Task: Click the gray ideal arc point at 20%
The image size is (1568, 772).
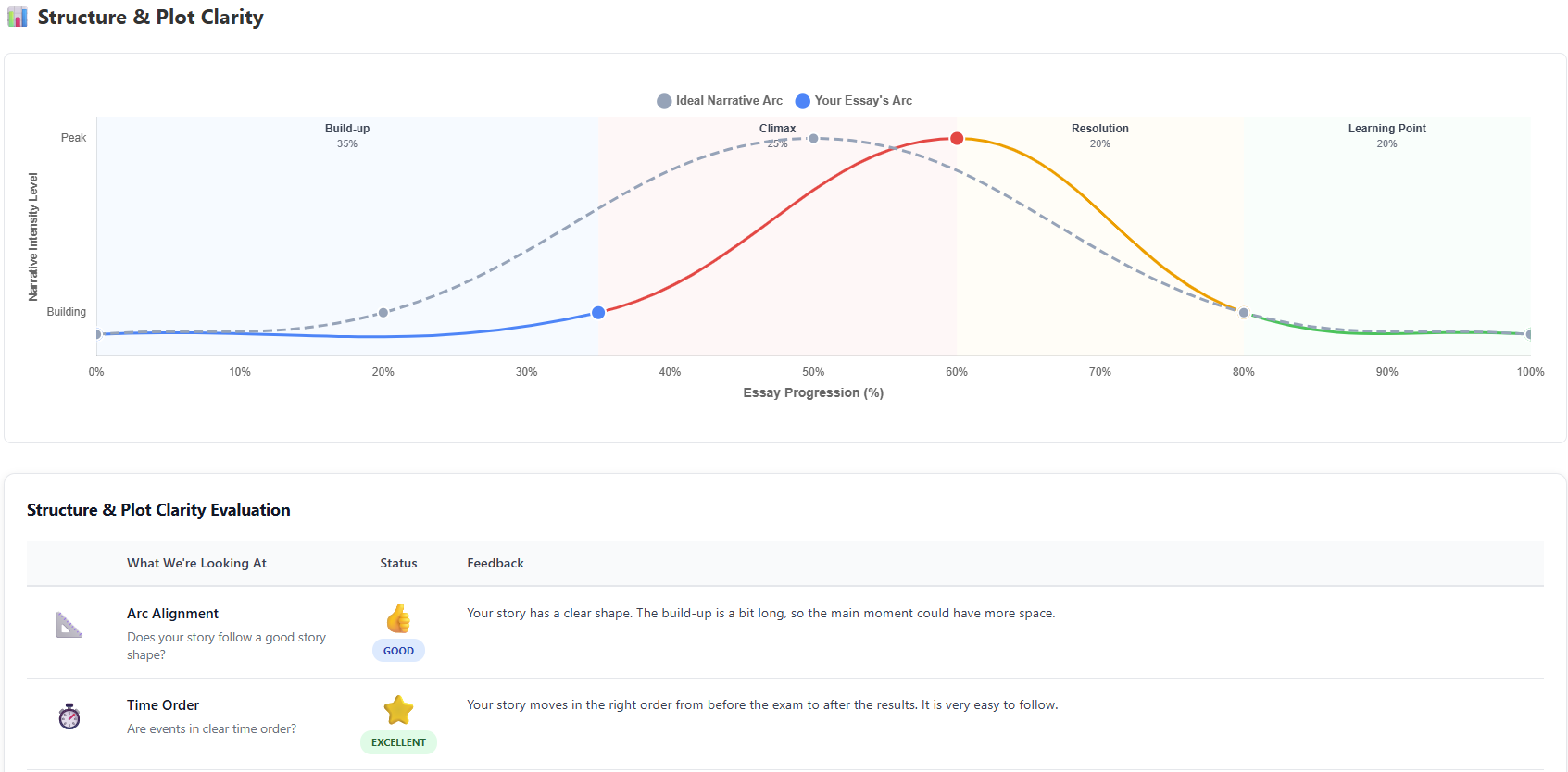Action: pyautogui.click(x=383, y=313)
